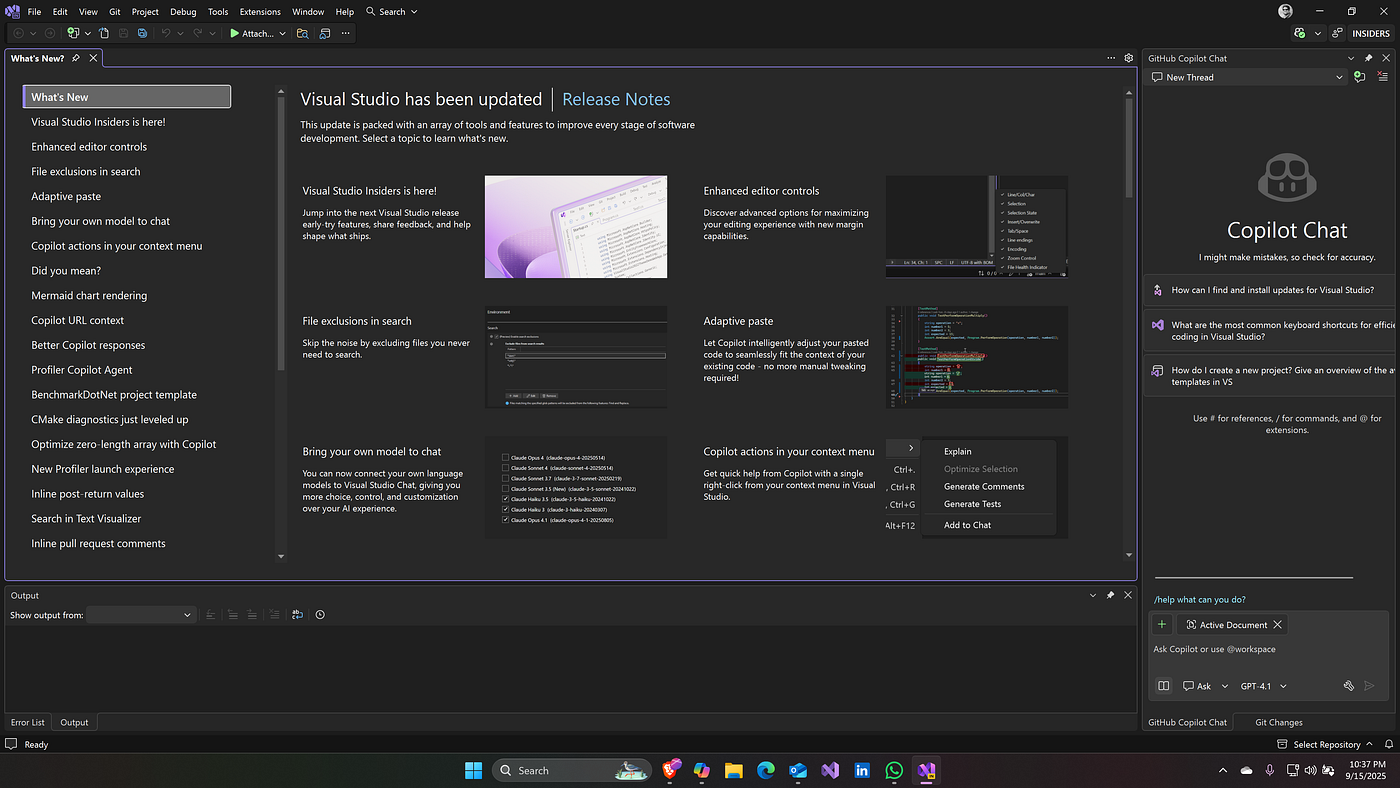The width and height of the screenshot is (1400, 788).
Task: Toggle word wrap in the Output panel
Action: [x=297, y=615]
